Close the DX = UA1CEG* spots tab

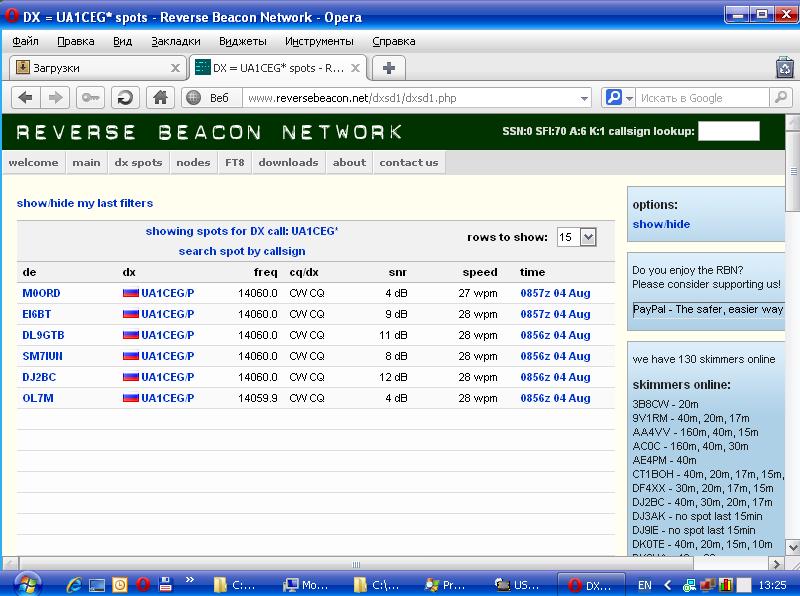356,68
